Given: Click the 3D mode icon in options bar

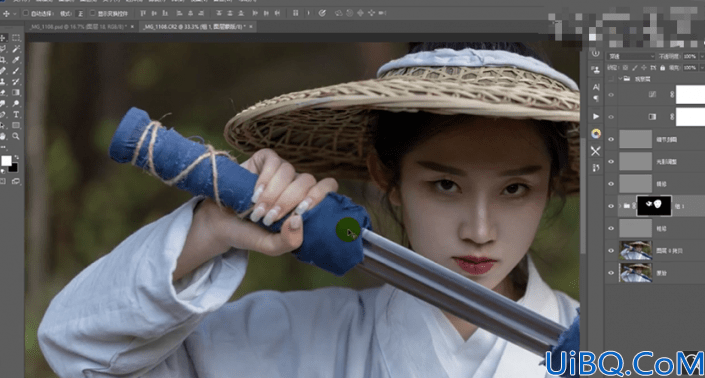Looking at the screenshot, I should pyautogui.click(x=322, y=13).
